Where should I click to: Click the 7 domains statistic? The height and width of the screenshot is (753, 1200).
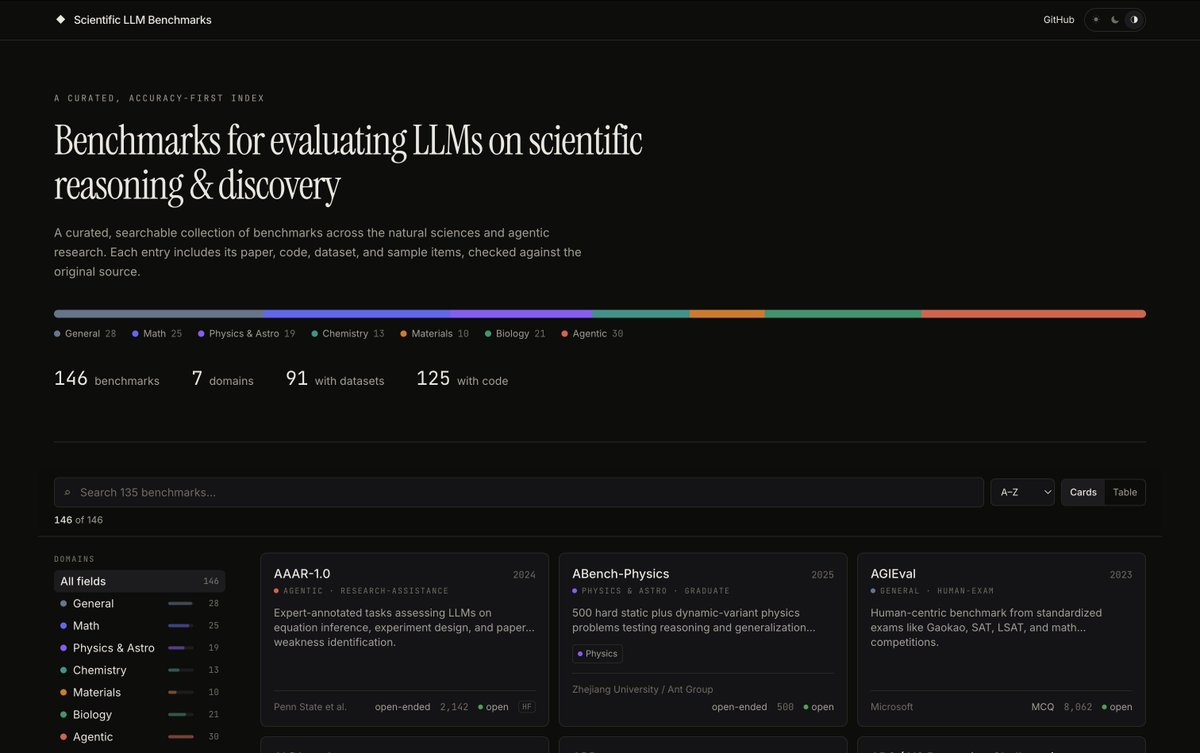coord(222,379)
